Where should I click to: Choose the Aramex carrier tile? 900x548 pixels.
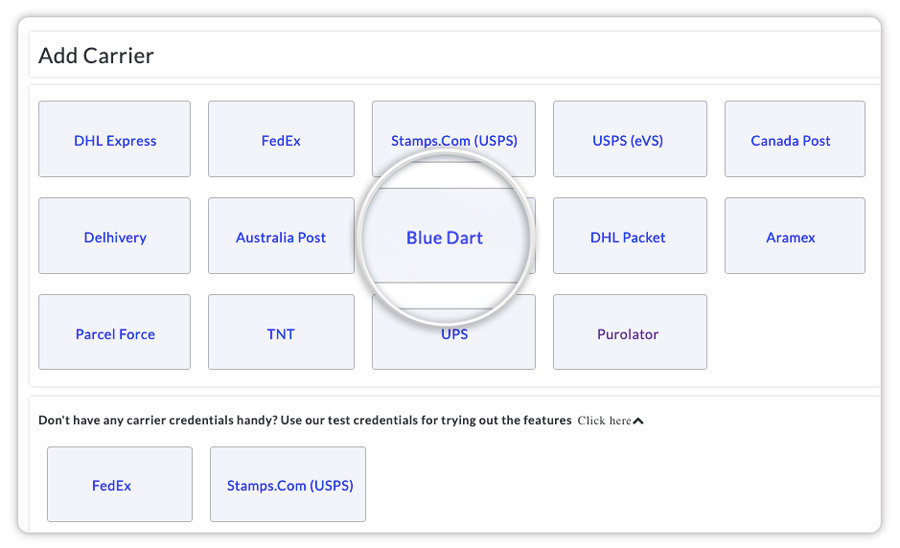pyautogui.click(x=794, y=236)
